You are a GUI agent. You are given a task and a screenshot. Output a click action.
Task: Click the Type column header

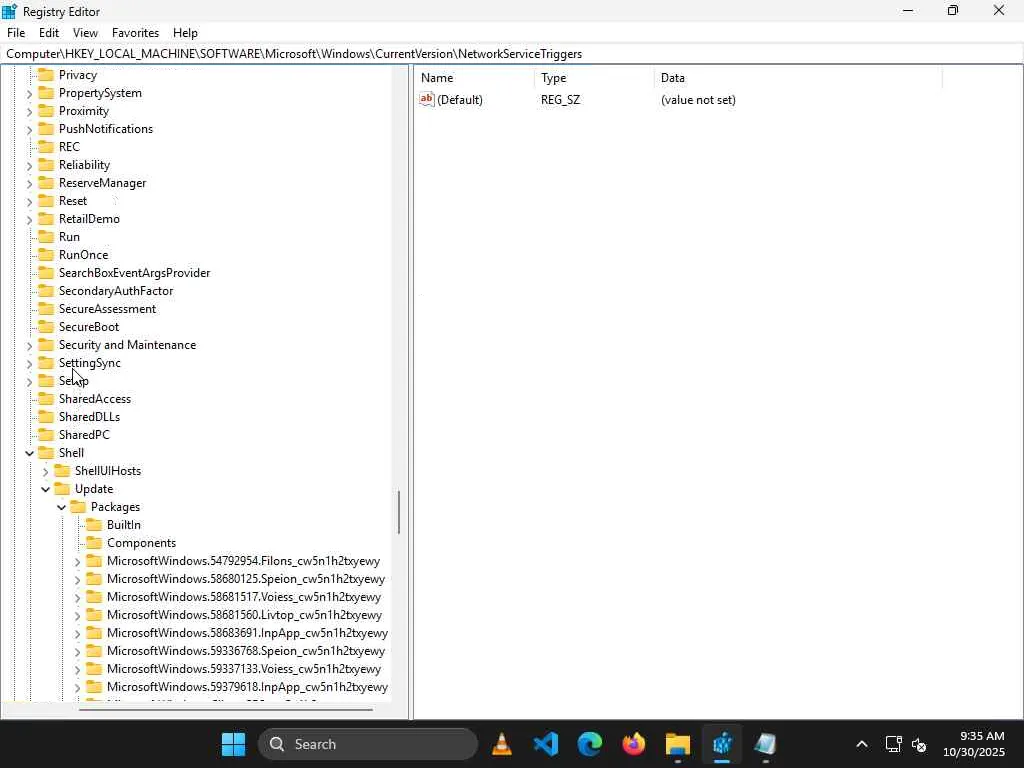594,78
